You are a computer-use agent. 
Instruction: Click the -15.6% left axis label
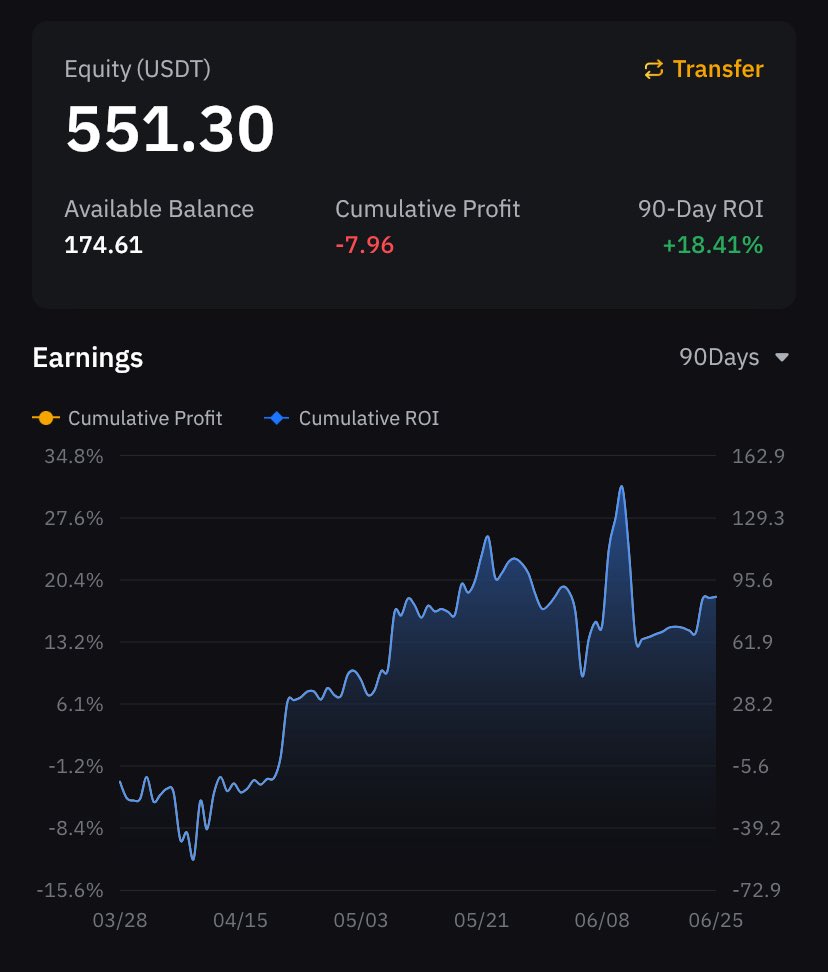pyautogui.click(x=70, y=890)
